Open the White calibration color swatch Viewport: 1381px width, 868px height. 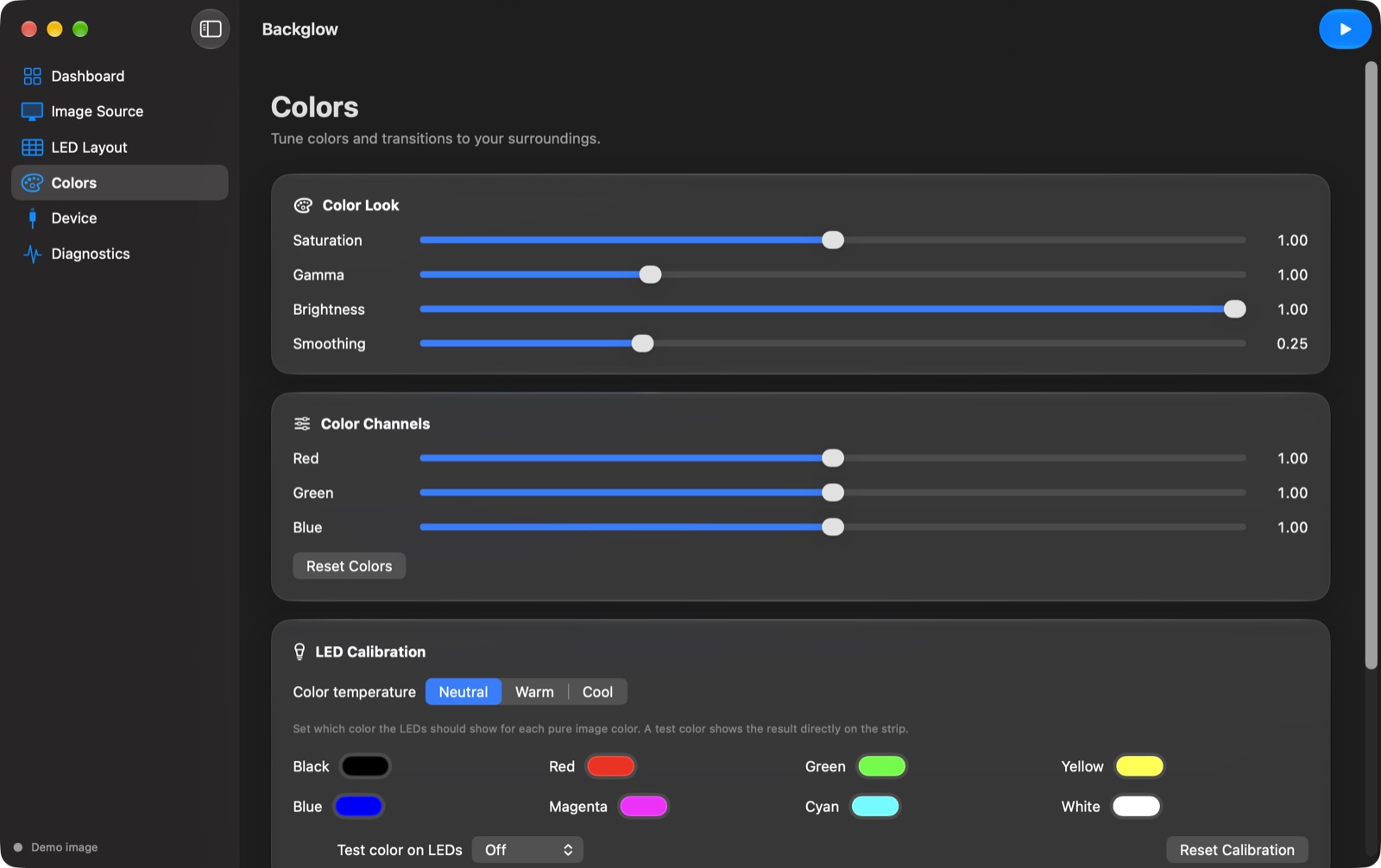(1136, 807)
